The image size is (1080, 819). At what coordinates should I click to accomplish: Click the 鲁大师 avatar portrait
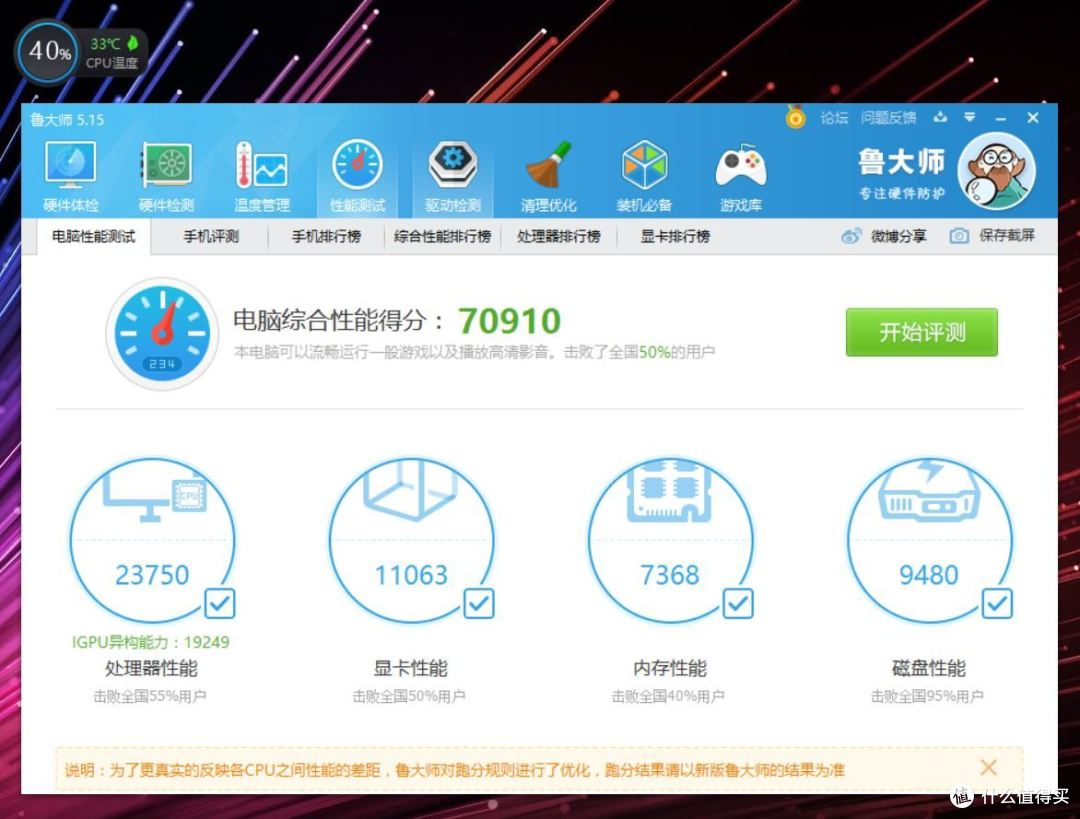pyautogui.click(x=996, y=171)
